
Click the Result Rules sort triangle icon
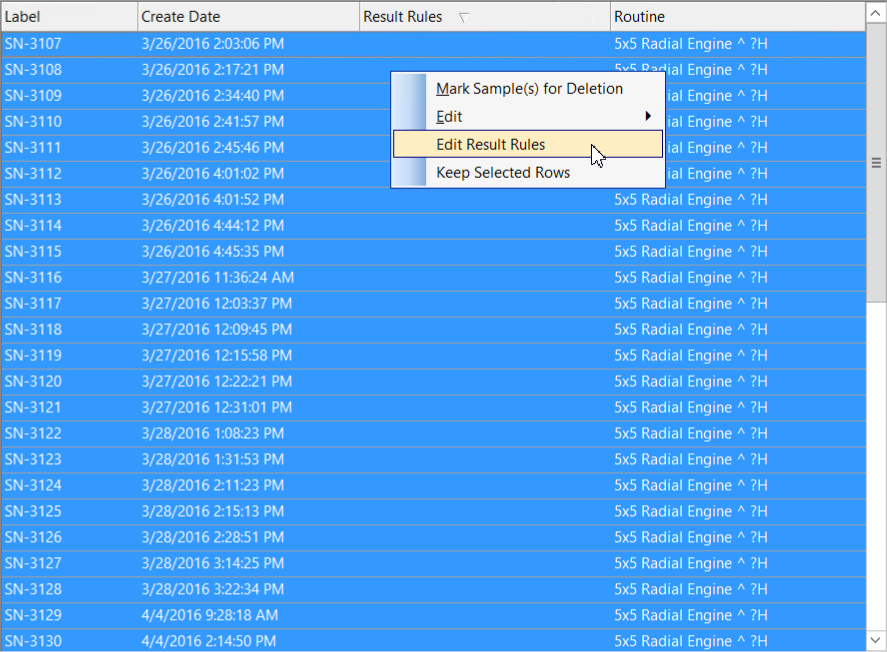point(463,17)
